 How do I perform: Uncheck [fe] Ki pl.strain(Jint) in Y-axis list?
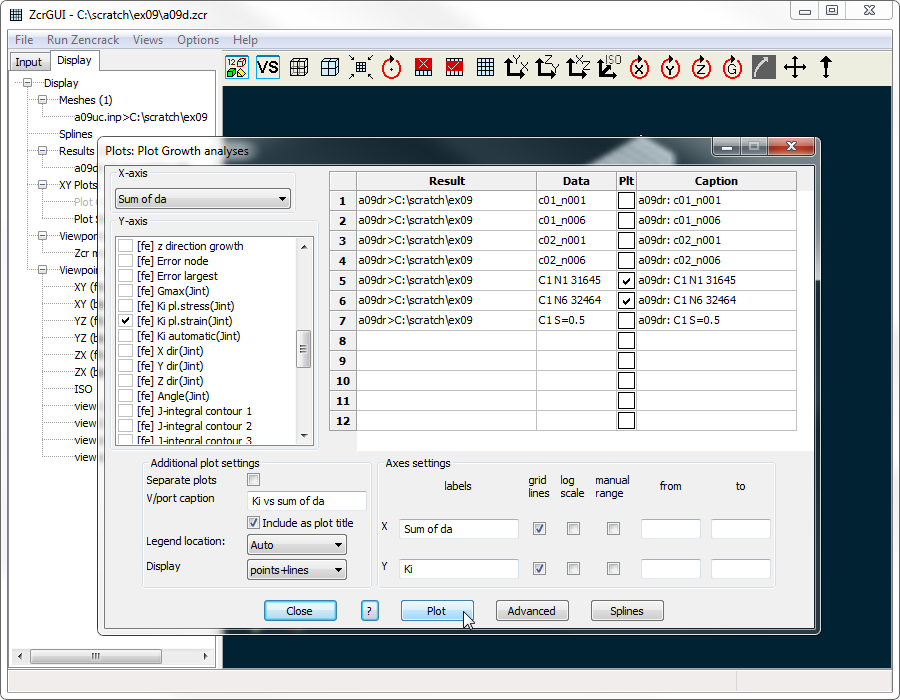coord(126,321)
